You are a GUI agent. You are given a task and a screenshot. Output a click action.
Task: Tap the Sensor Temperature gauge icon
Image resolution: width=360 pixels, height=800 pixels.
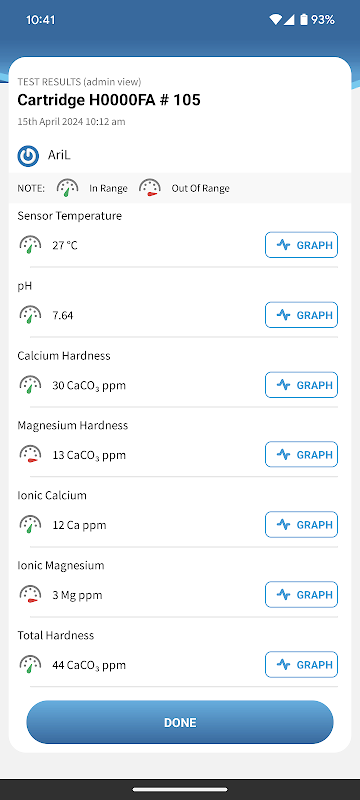click(x=30, y=245)
